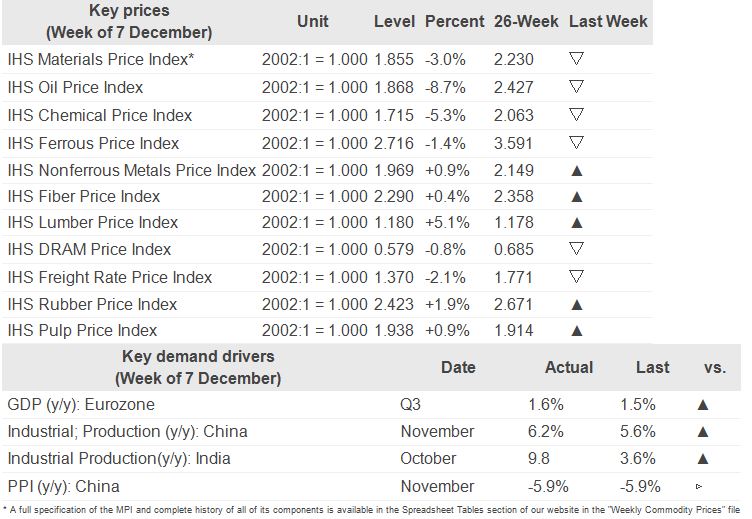Click the 'Percent' column header
The width and height of the screenshot is (752, 519).
(454, 21)
